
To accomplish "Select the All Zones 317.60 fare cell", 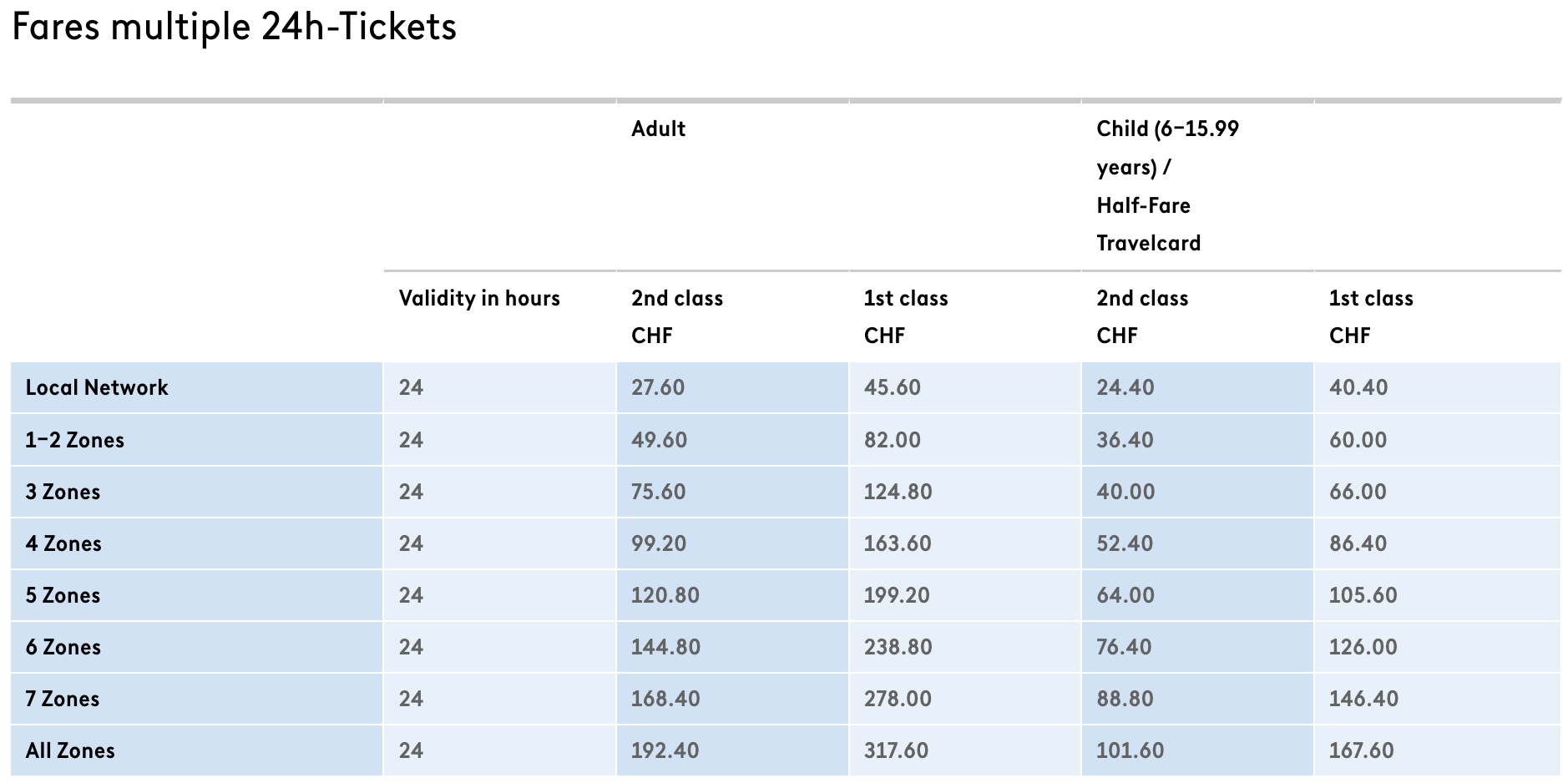I will 896,750.
